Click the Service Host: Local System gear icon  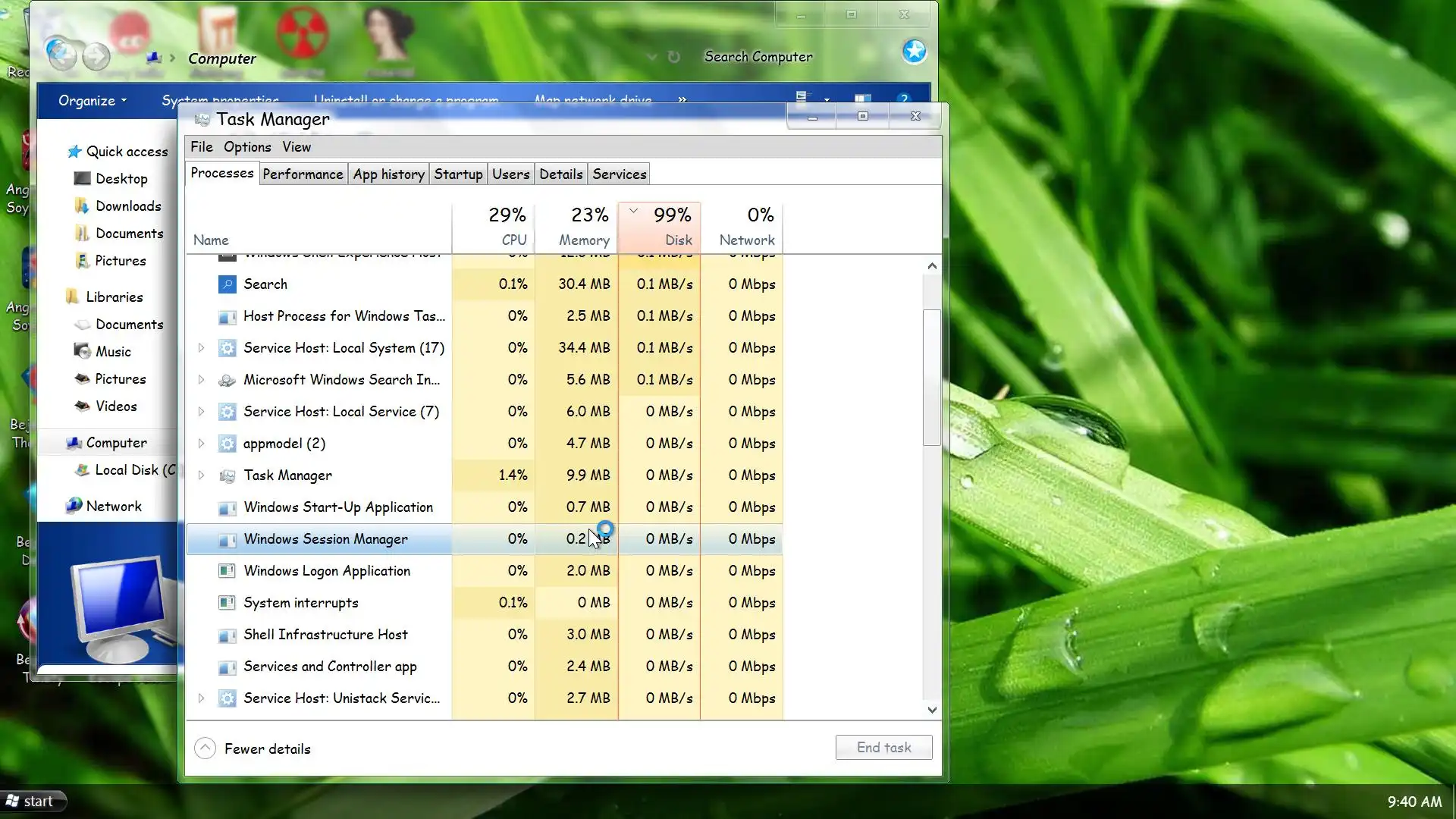tap(227, 348)
